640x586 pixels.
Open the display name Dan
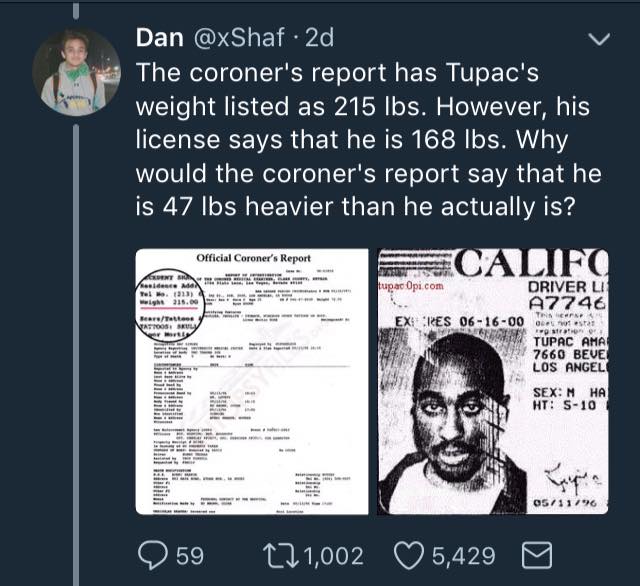tap(160, 38)
